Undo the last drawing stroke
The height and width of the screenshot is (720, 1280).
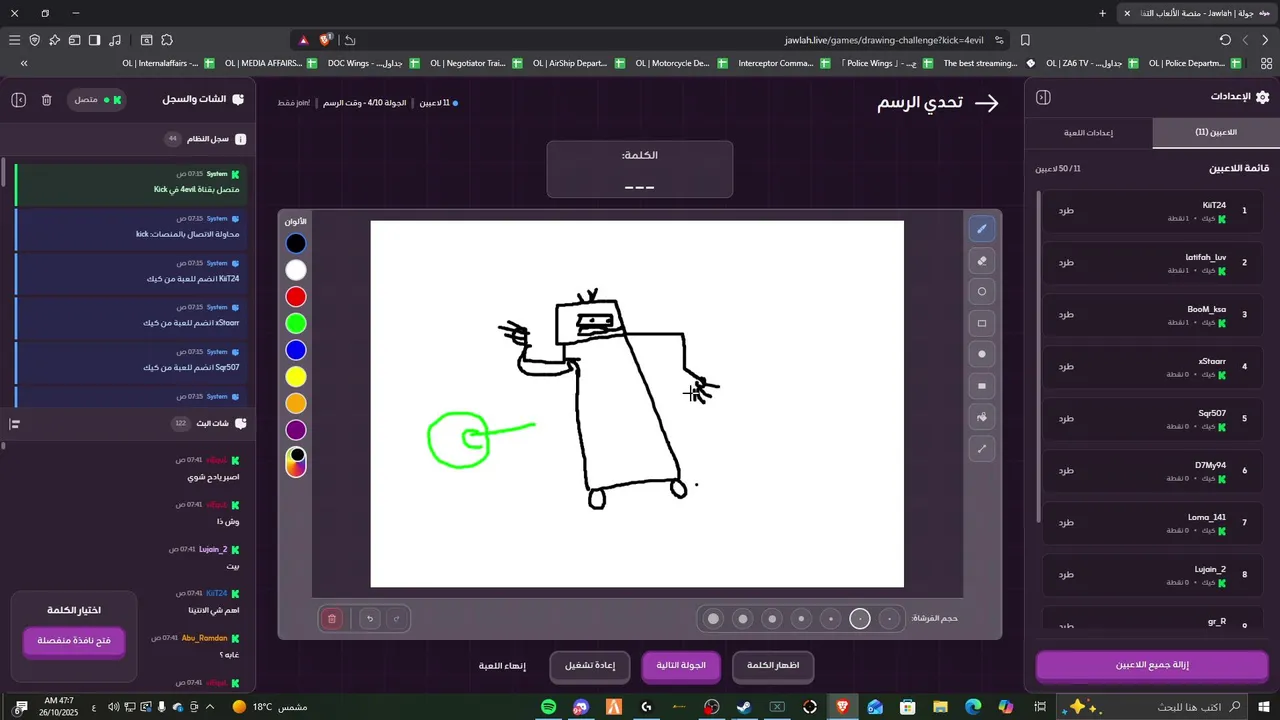(370, 619)
